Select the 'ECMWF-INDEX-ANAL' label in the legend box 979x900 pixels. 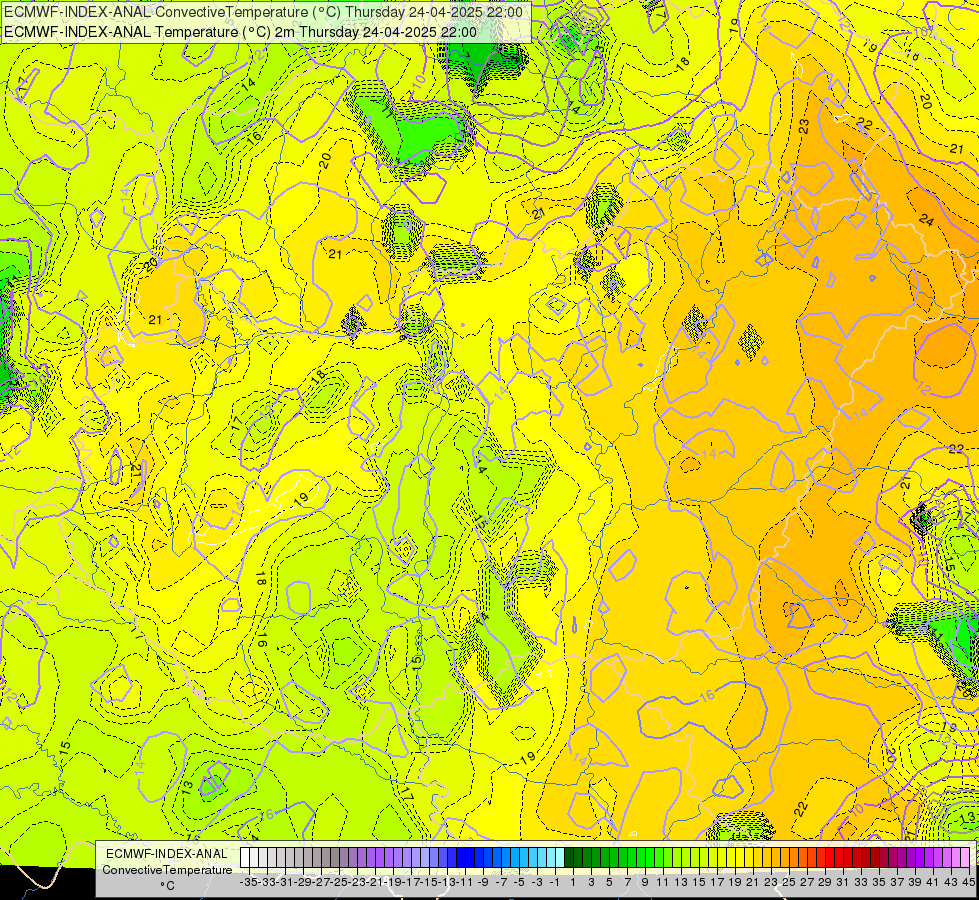tap(167, 854)
